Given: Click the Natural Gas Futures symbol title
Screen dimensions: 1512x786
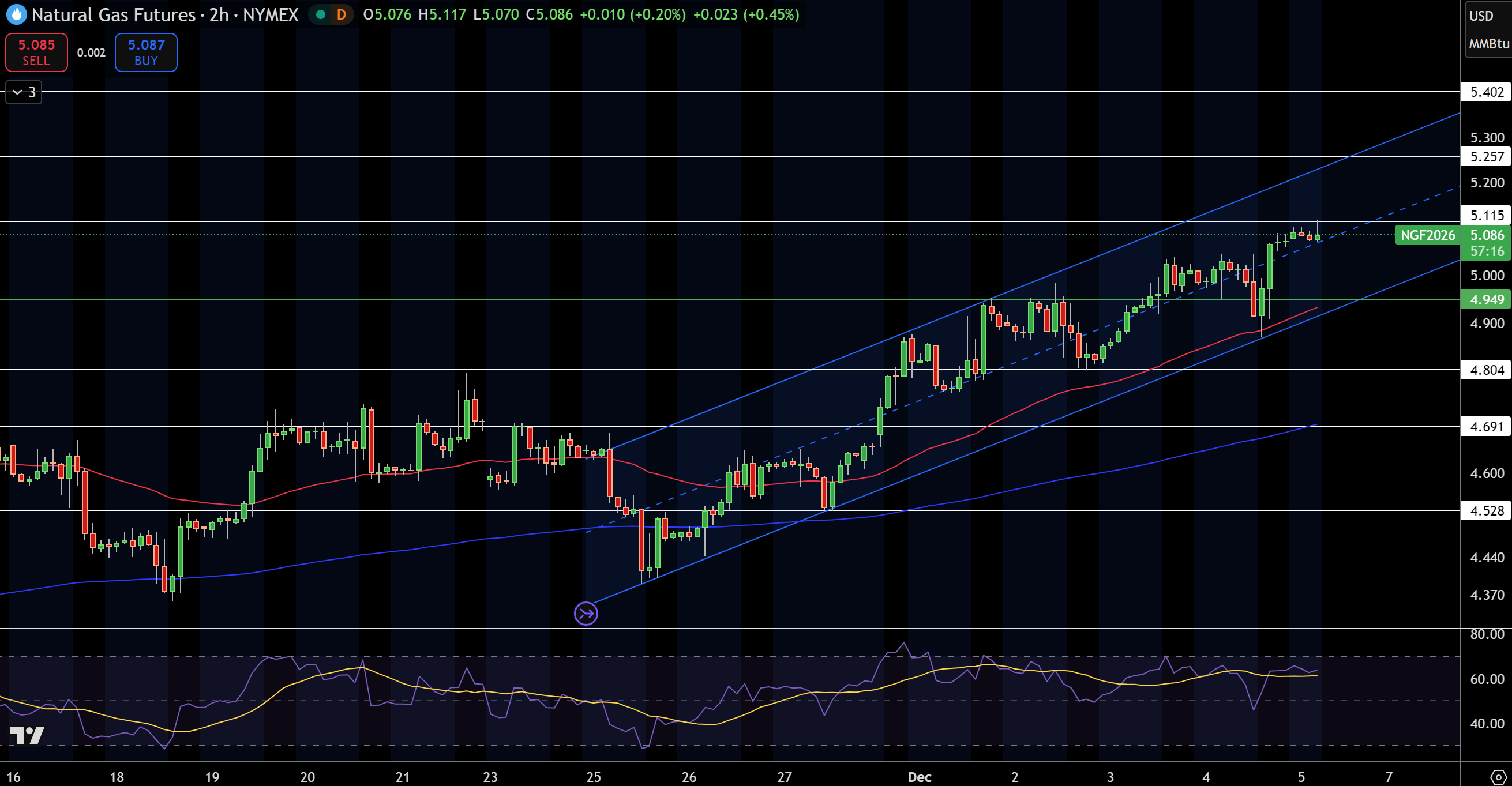Looking at the screenshot, I should coord(113,14).
